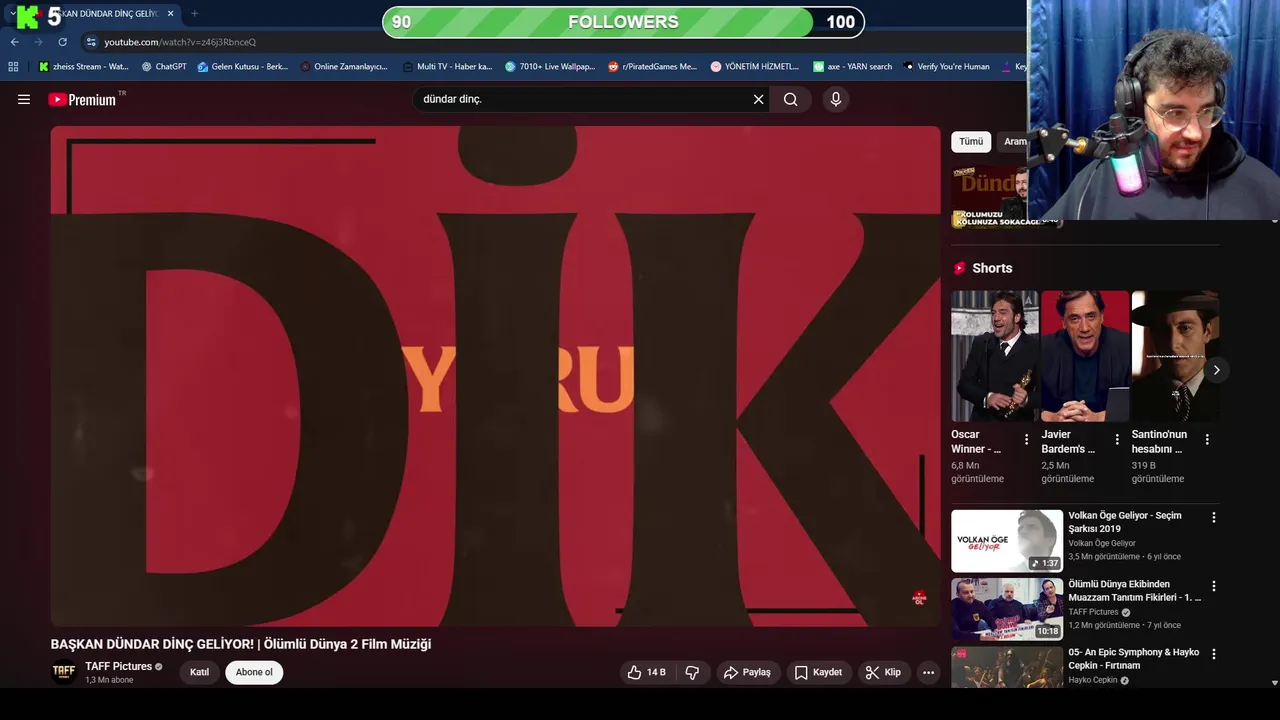Image resolution: width=1280 pixels, height=720 pixels.
Task: Open Volkan Öge Geliyor video title
Action: (1125, 522)
